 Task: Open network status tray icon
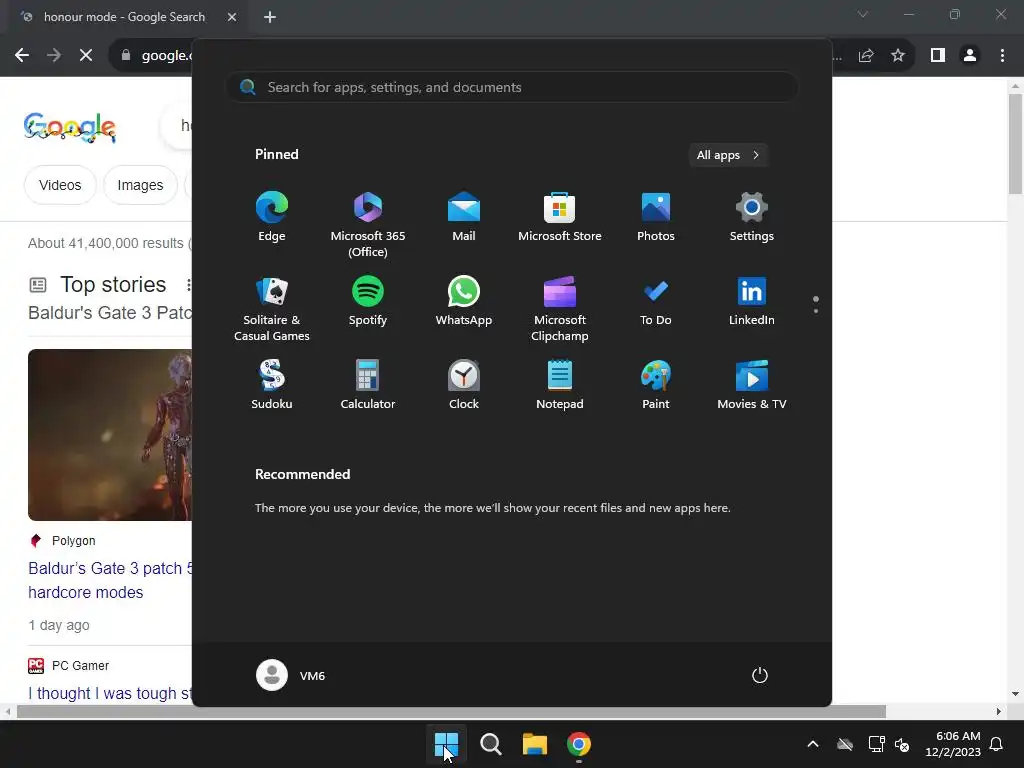(x=876, y=744)
